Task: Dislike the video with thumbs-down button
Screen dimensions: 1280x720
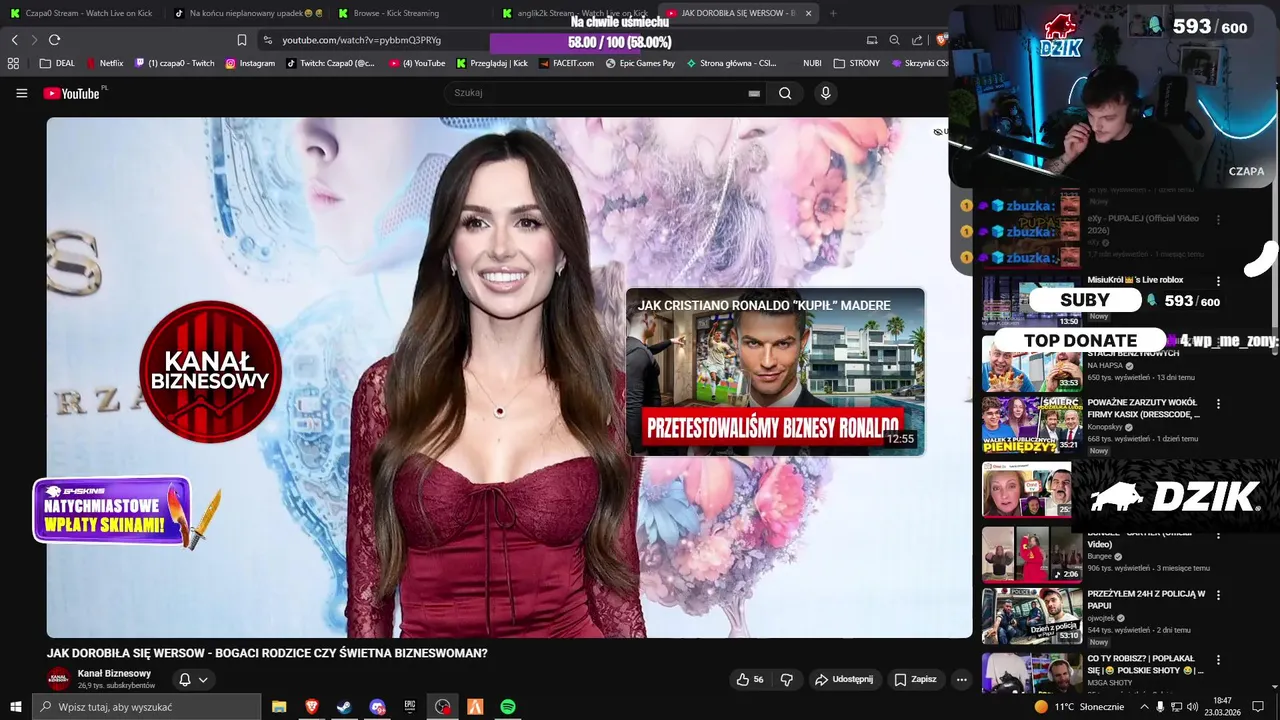Action: click(x=787, y=679)
